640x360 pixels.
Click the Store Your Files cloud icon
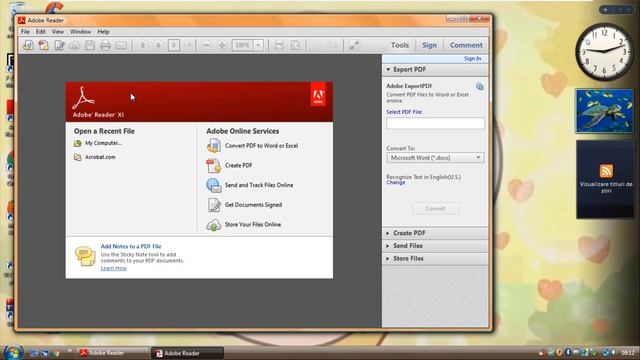click(213, 225)
